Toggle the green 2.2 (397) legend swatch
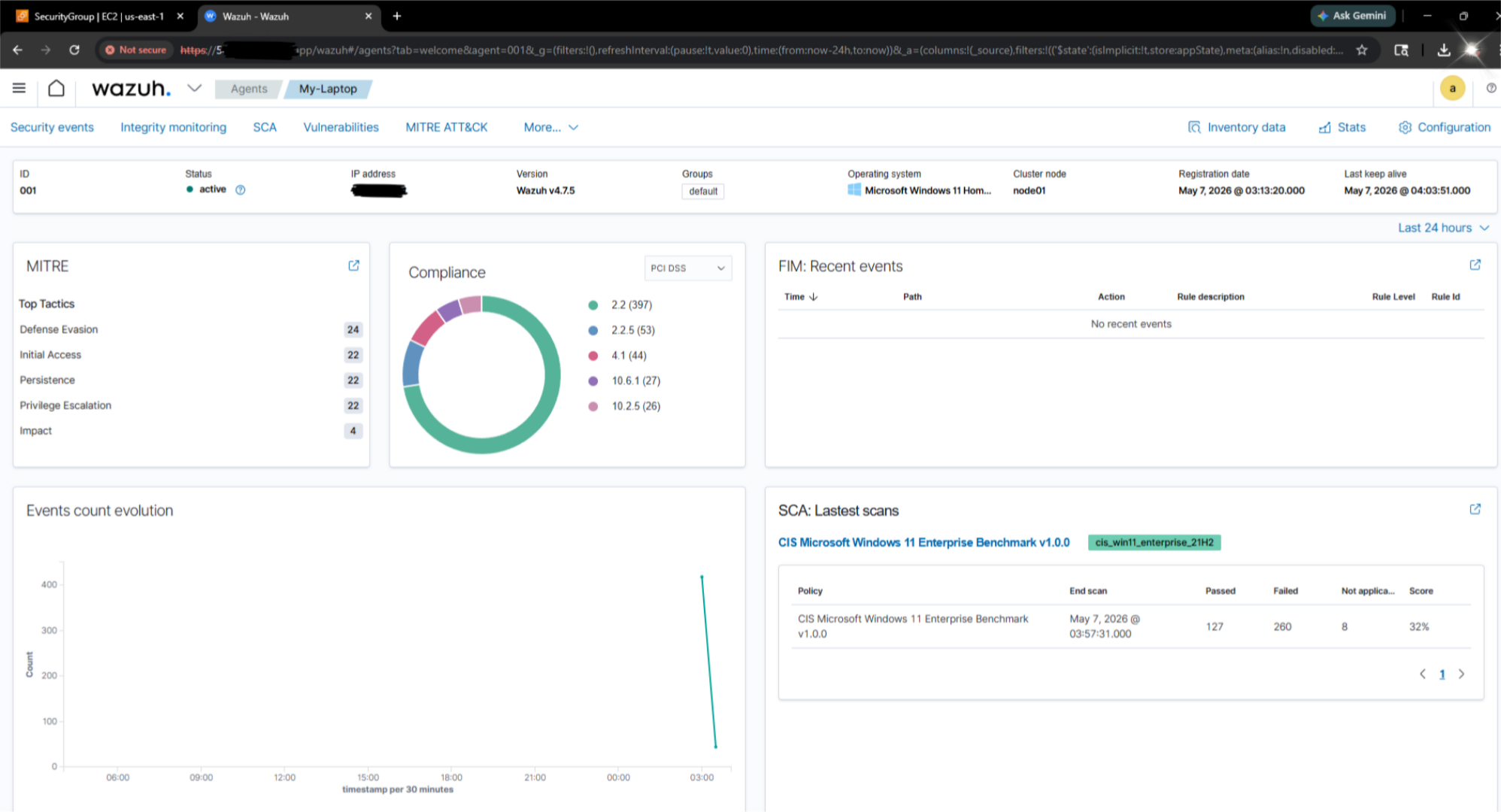 tap(593, 305)
